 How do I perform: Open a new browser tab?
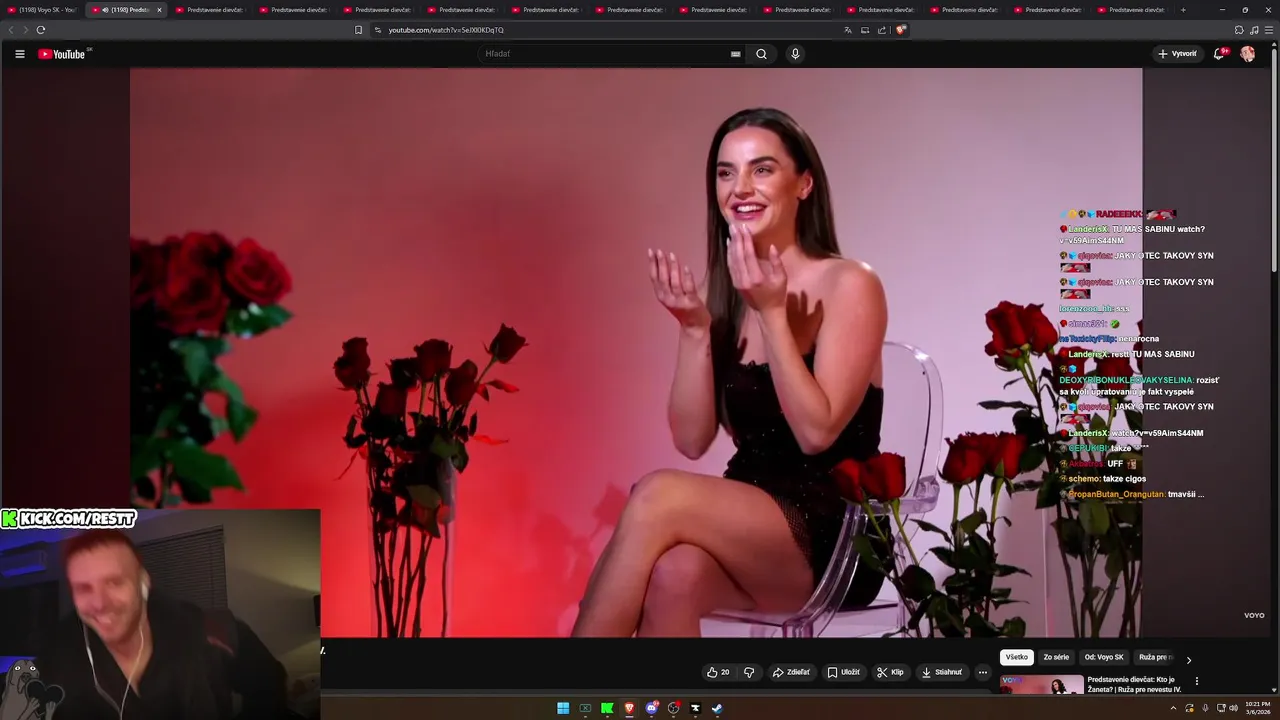pyautogui.click(x=1183, y=10)
